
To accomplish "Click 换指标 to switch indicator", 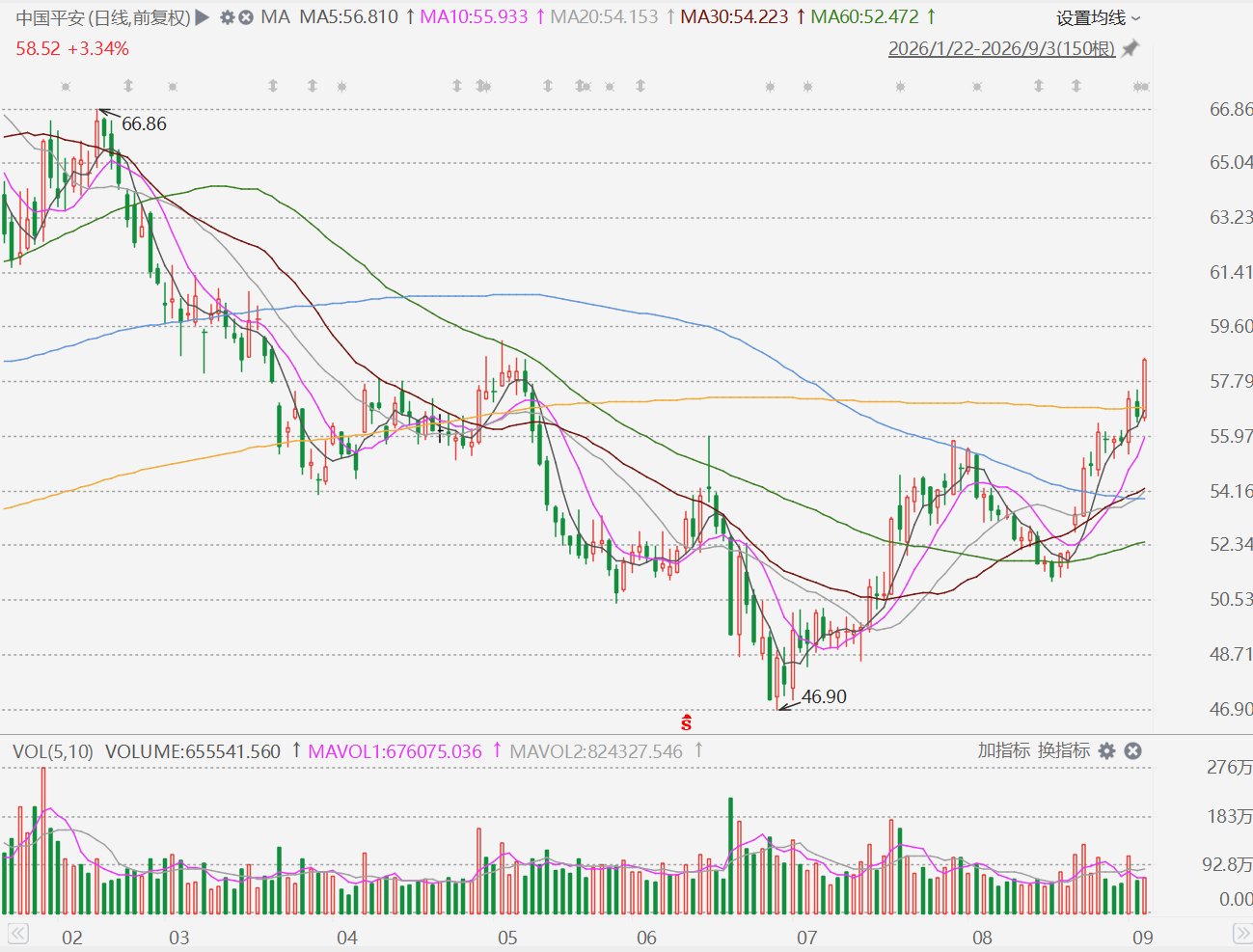I will tap(1063, 750).
